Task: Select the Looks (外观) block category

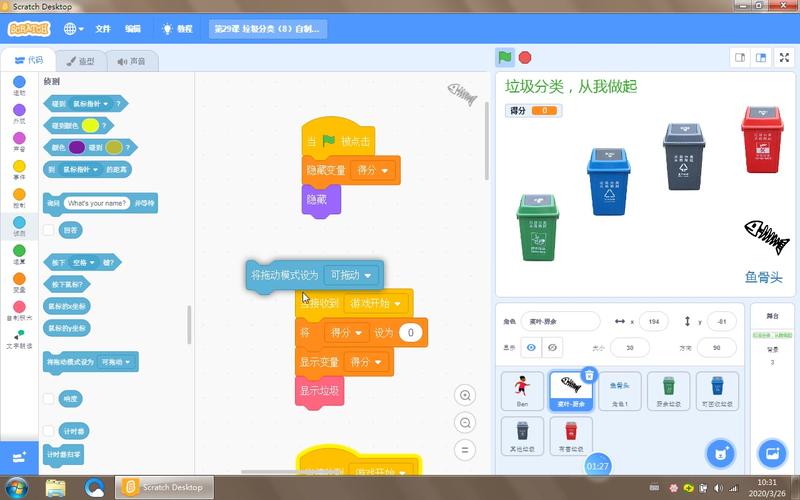Action: coord(19,114)
